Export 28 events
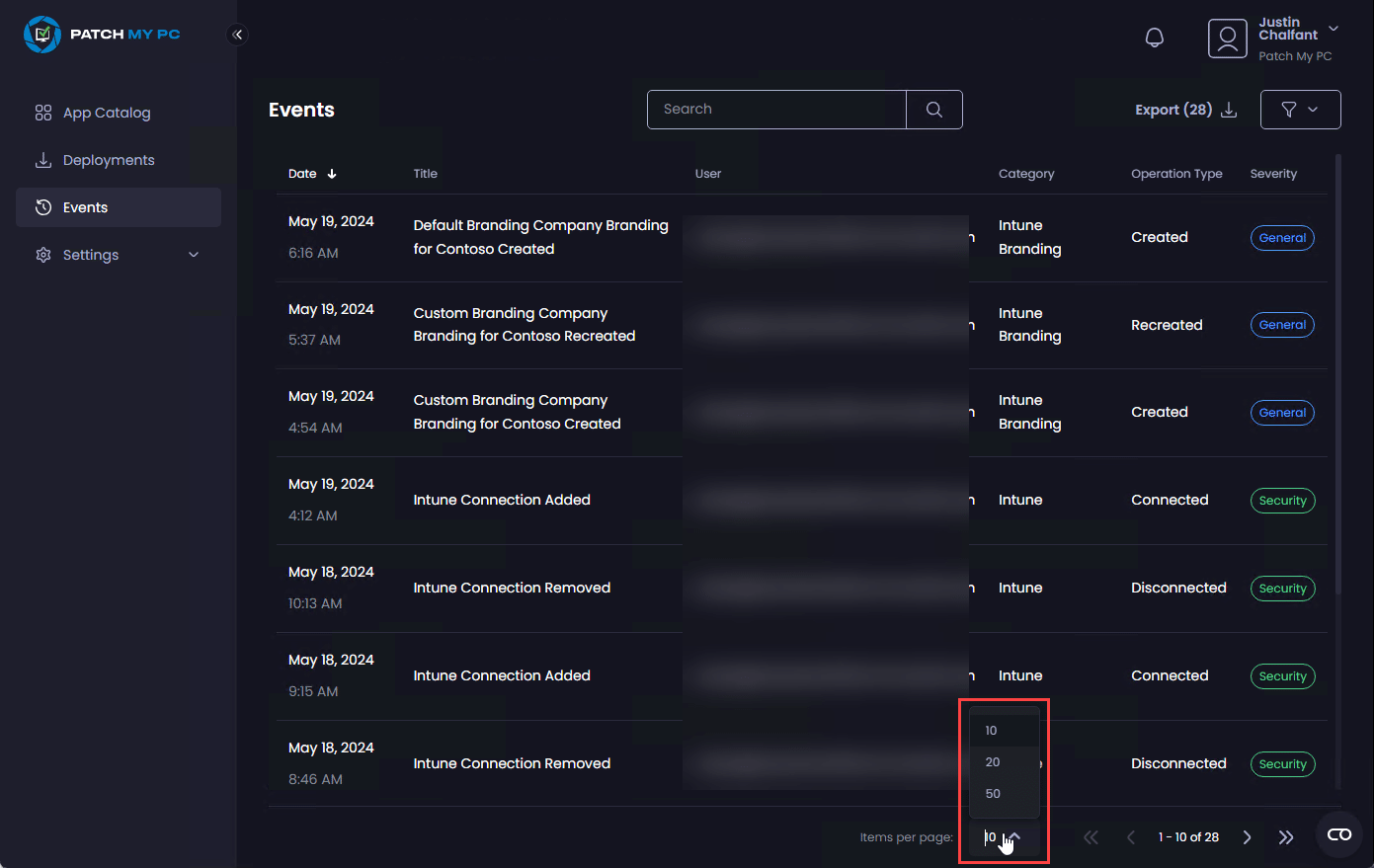1374x868 pixels. click(1185, 110)
